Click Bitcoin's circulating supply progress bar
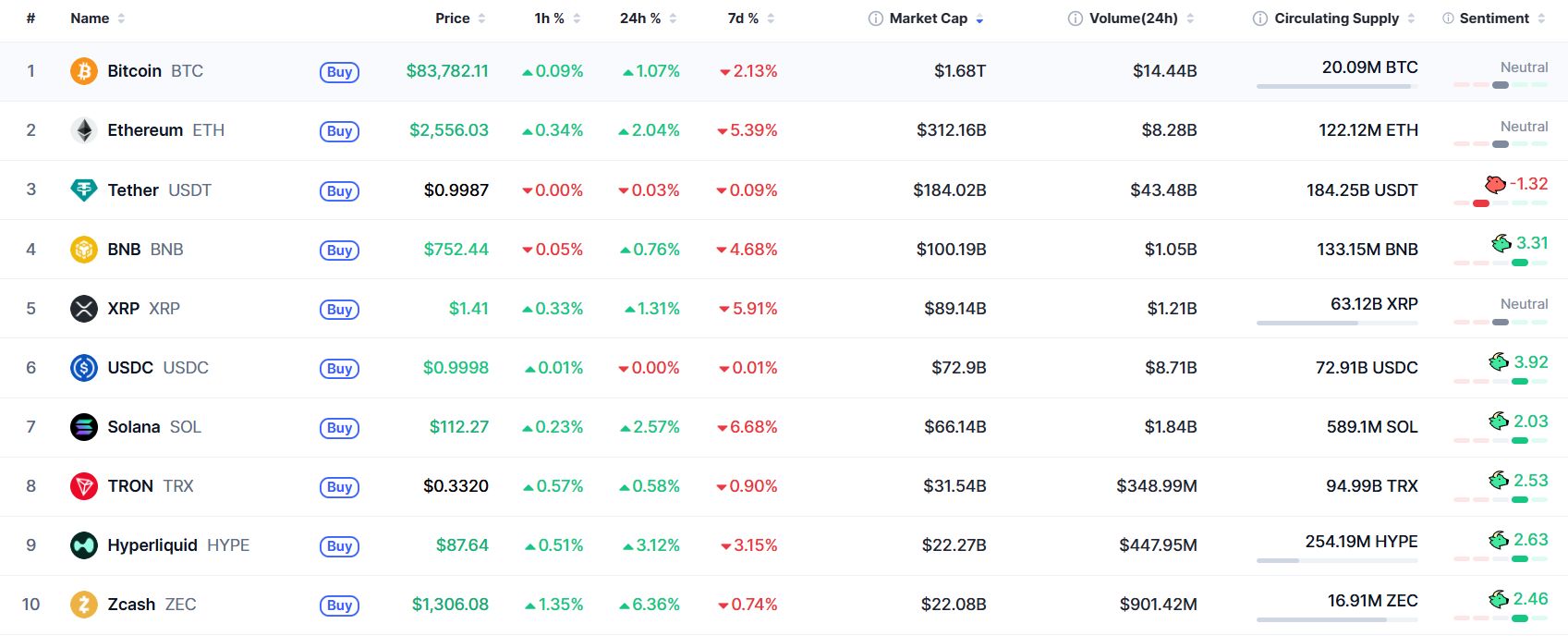Screen dimensions: 1568x636 pyautogui.click(x=1337, y=86)
